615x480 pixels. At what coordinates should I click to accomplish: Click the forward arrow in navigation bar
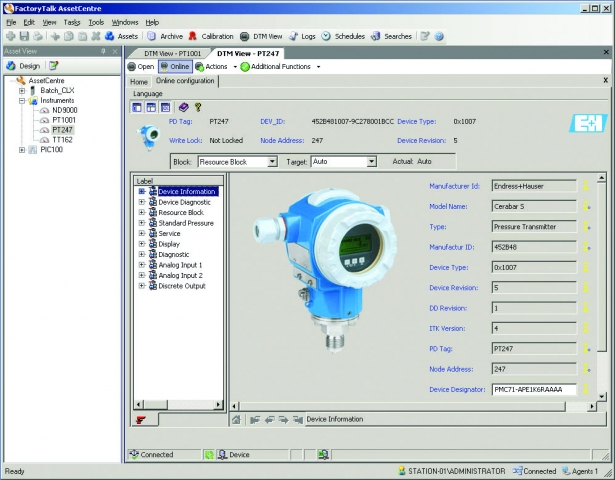pos(283,420)
